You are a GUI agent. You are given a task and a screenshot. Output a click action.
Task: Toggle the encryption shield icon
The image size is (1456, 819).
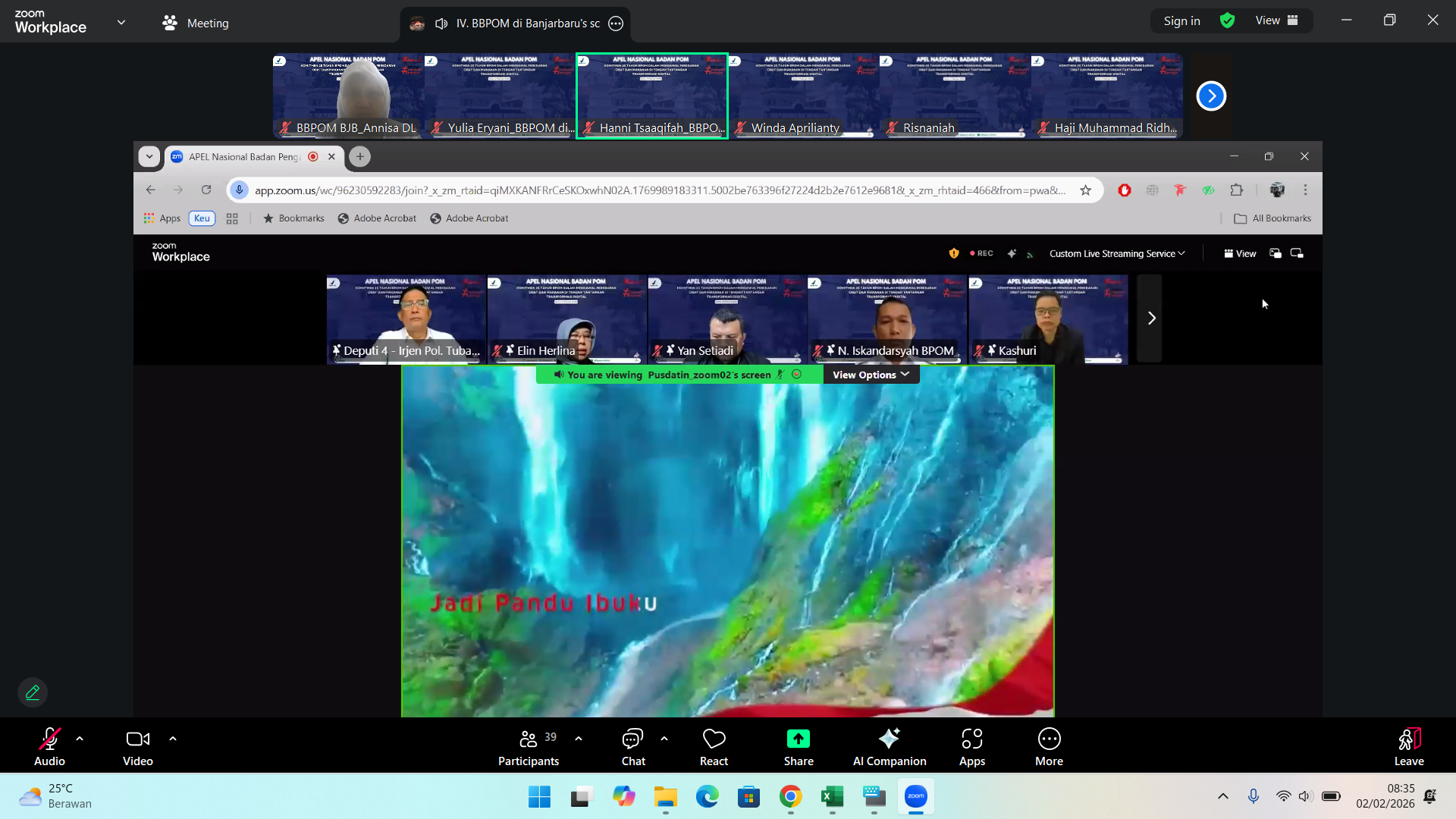tap(1227, 20)
